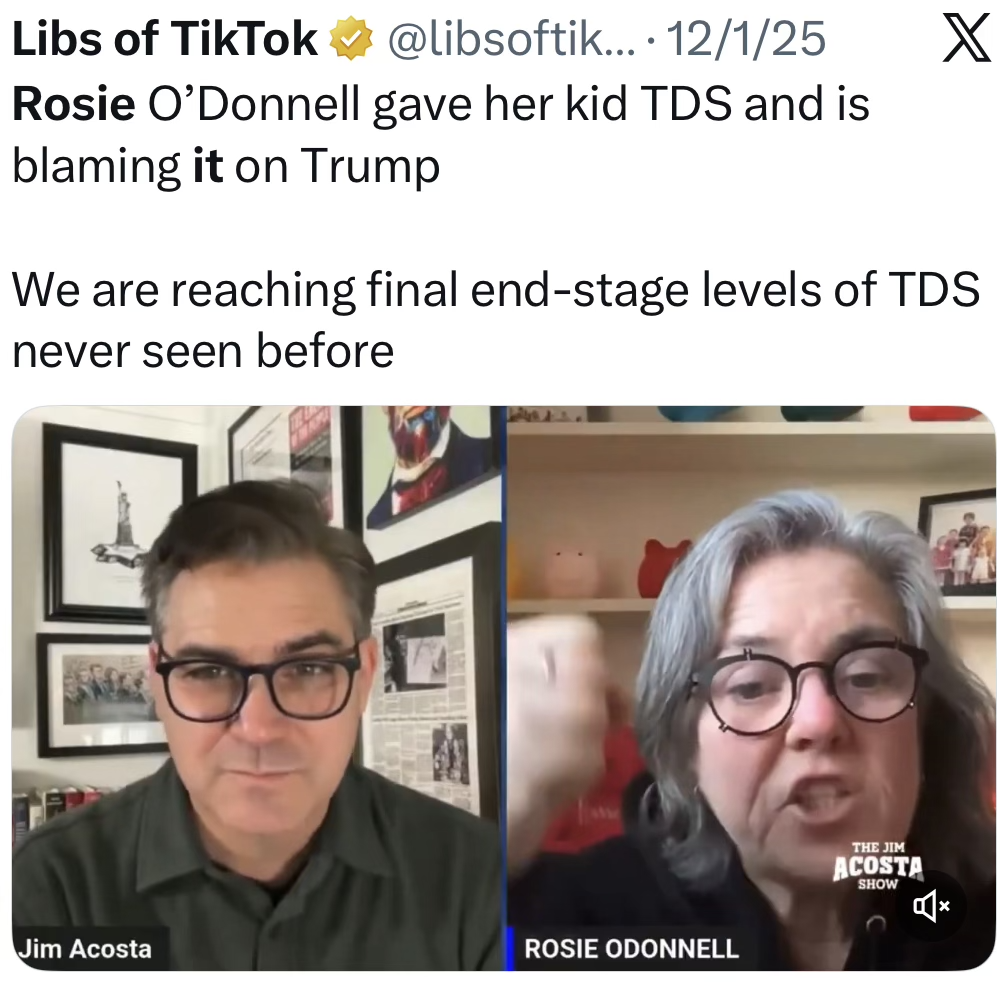This screenshot has height=982, width=997.
Task: Click The Jim Acosta Show watermark logo
Action: pyautogui.click(x=877, y=866)
